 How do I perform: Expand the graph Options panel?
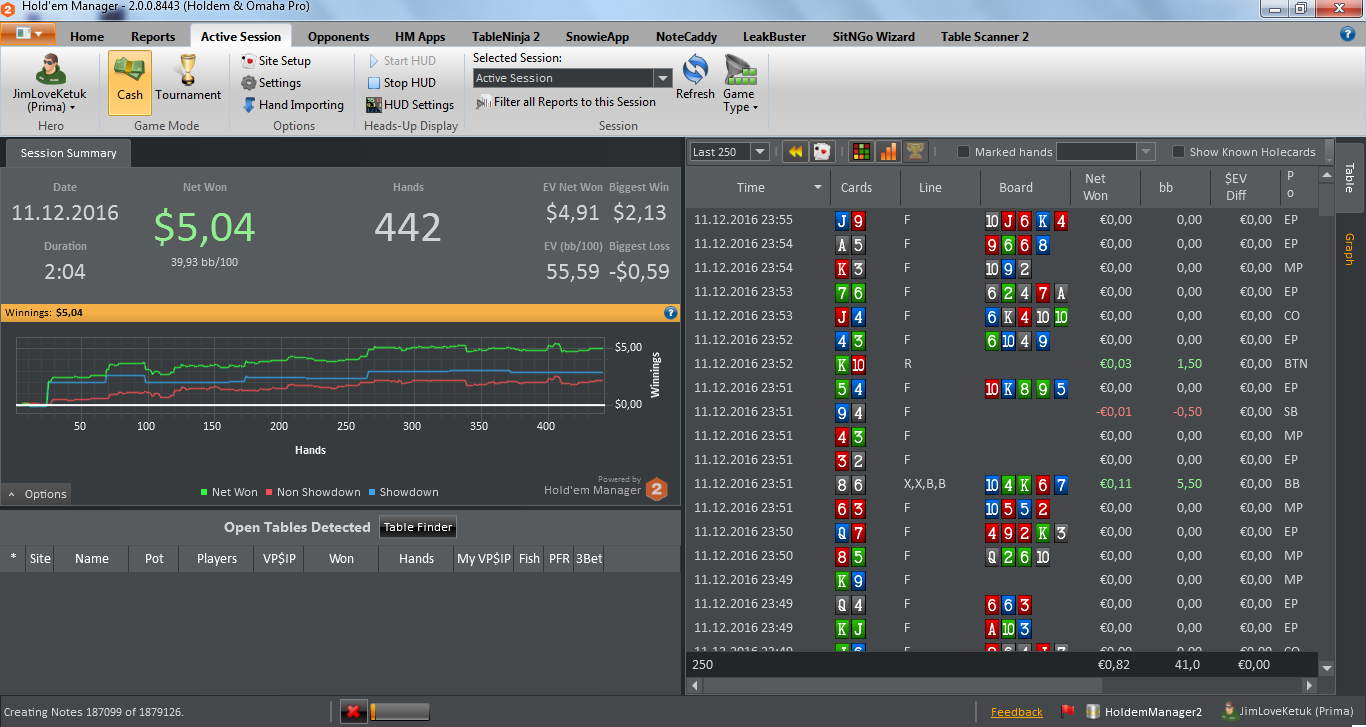(x=36, y=494)
